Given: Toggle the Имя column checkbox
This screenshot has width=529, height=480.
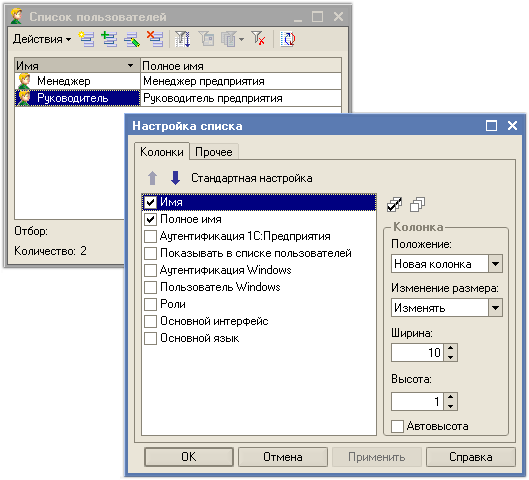Looking at the screenshot, I should (x=150, y=202).
